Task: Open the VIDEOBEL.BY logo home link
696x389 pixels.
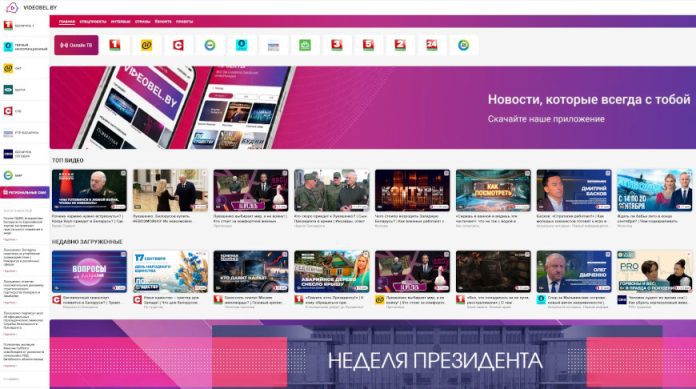Action: [x=31, y=8]
